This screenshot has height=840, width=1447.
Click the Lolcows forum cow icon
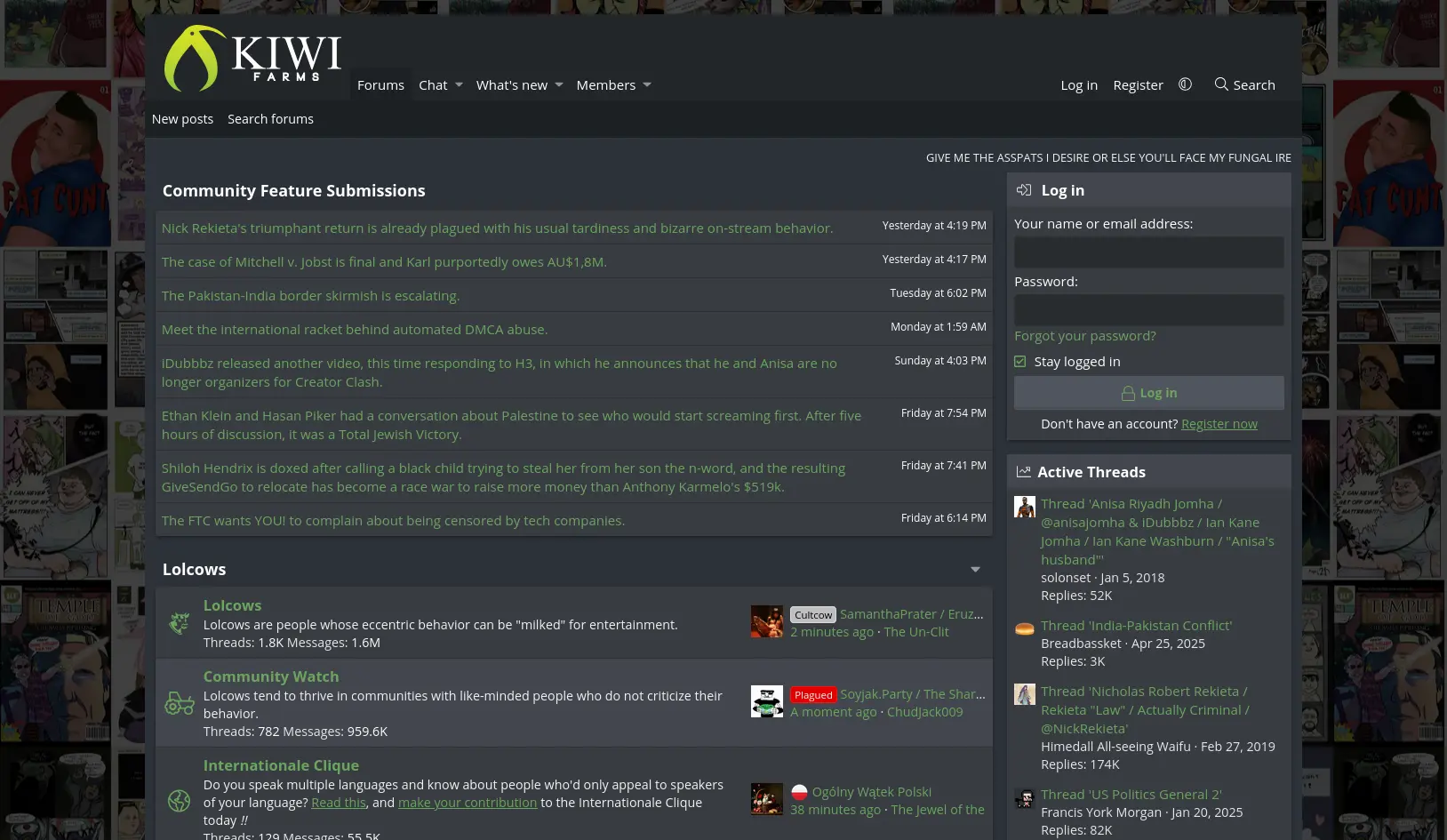[x=179, y=623]
